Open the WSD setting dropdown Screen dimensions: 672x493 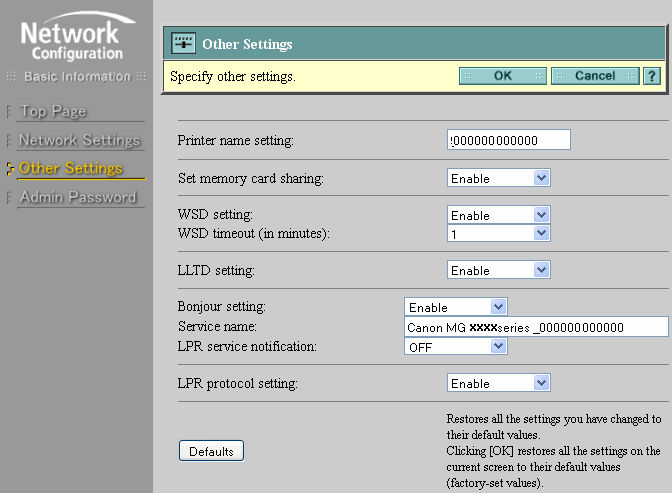498,215
